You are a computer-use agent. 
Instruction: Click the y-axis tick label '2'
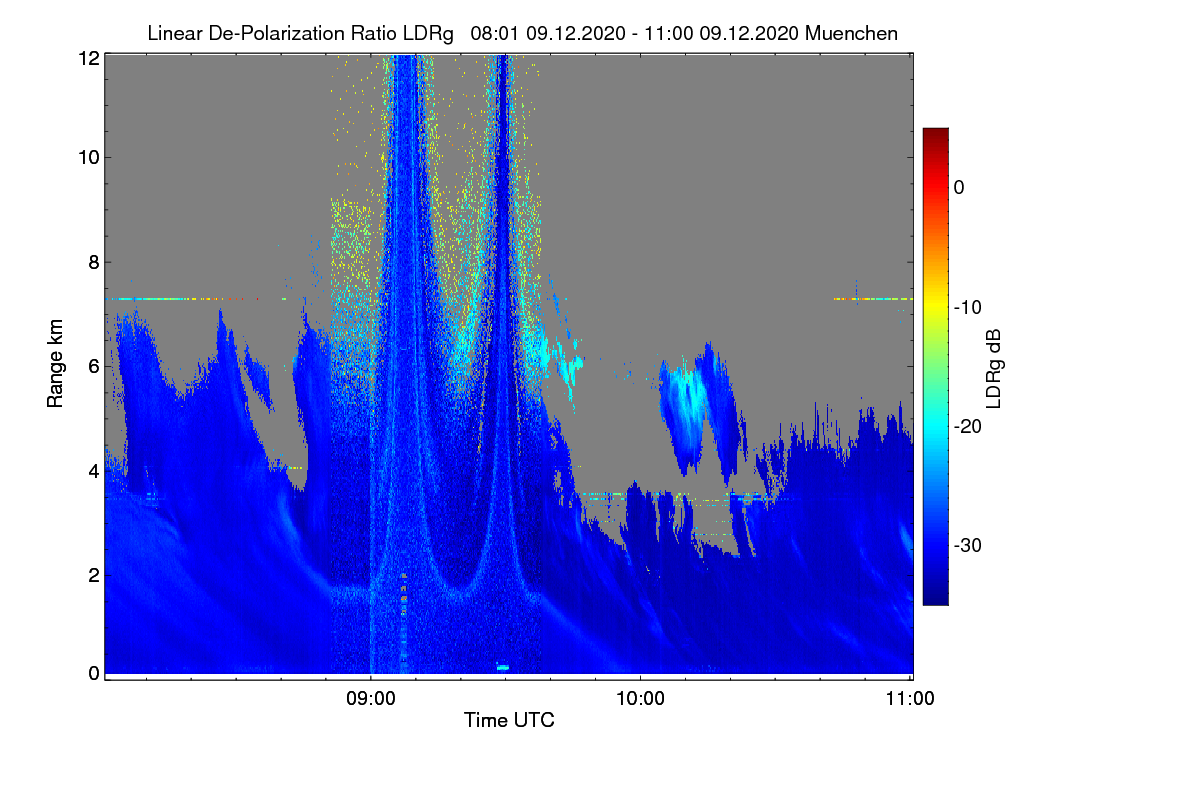tap(93, 575)
